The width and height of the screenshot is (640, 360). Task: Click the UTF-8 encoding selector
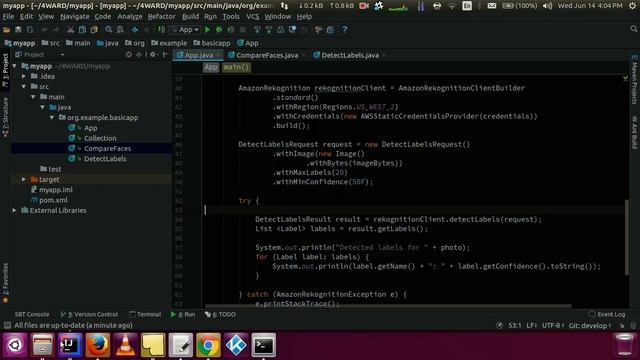click(553, 325)
